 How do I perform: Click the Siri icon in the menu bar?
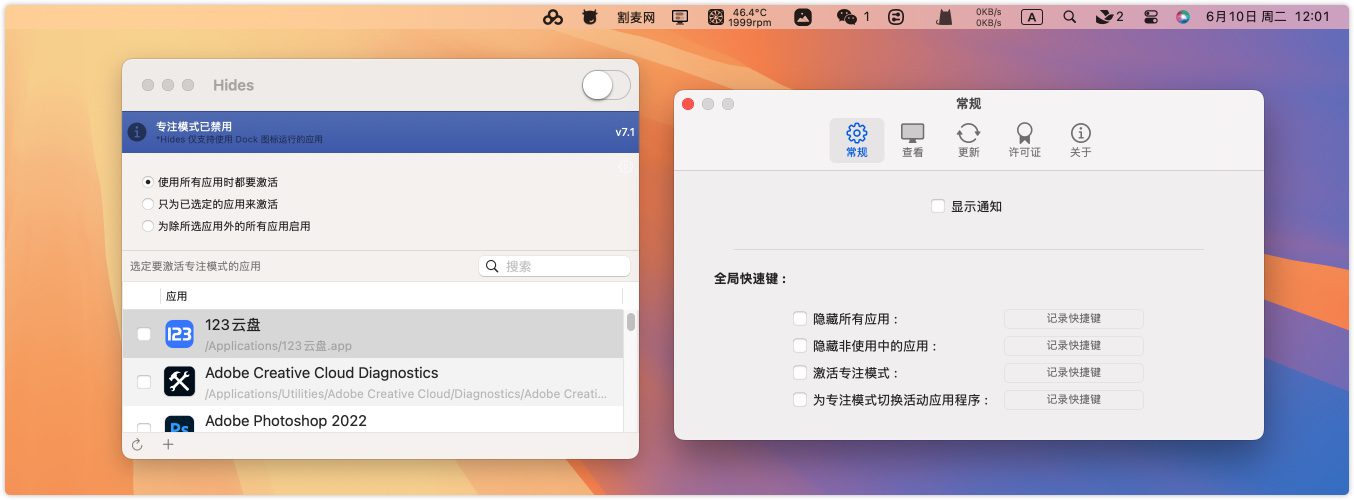pyautogui.click(x=1183, y=17)
